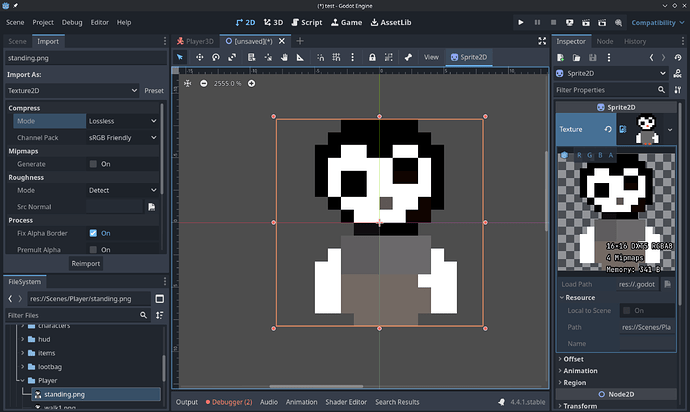Screen dimensions: 690x412
Task: Open the Debugger (2) bottom panel
Action: 229,402
